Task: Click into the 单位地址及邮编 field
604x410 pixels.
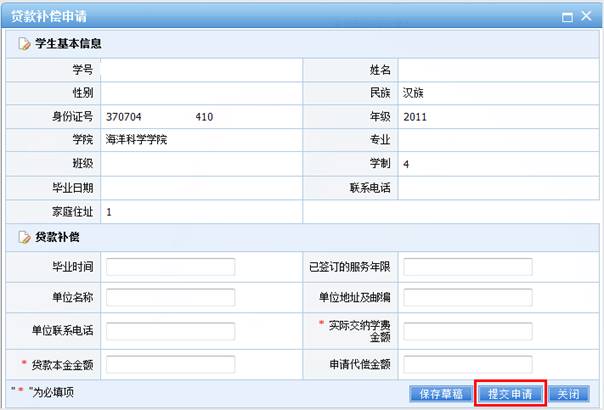Action: [467, 298]
